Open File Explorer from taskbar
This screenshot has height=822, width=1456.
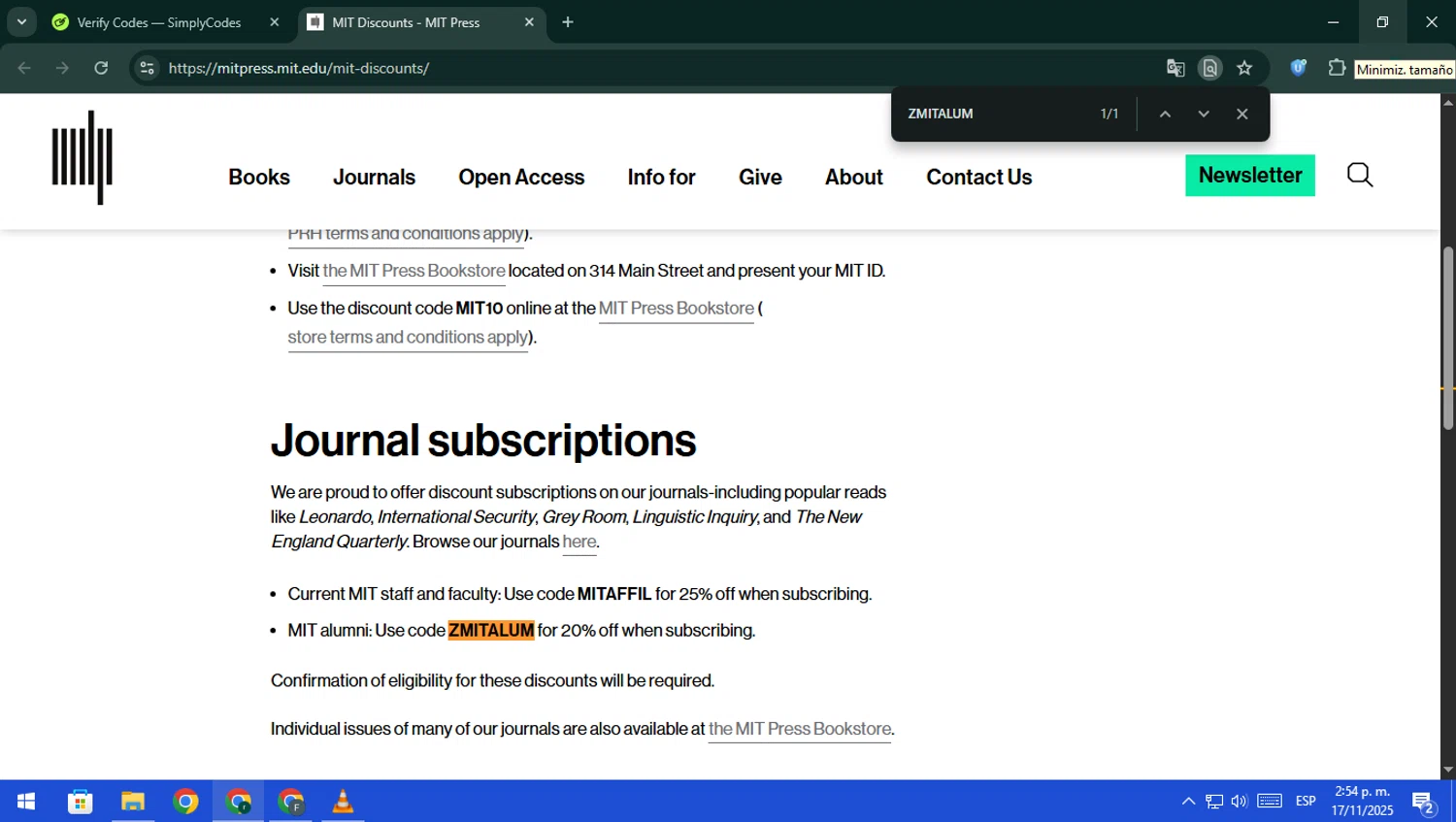click(x=133, y=802)
